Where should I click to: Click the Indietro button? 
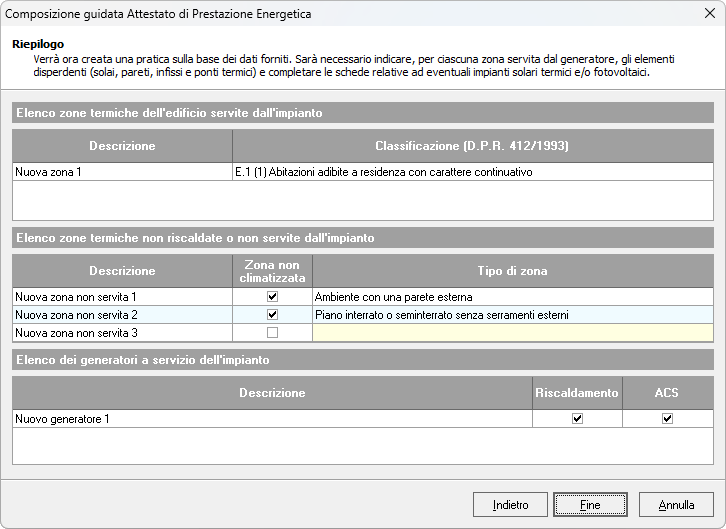tap(510, 505)
